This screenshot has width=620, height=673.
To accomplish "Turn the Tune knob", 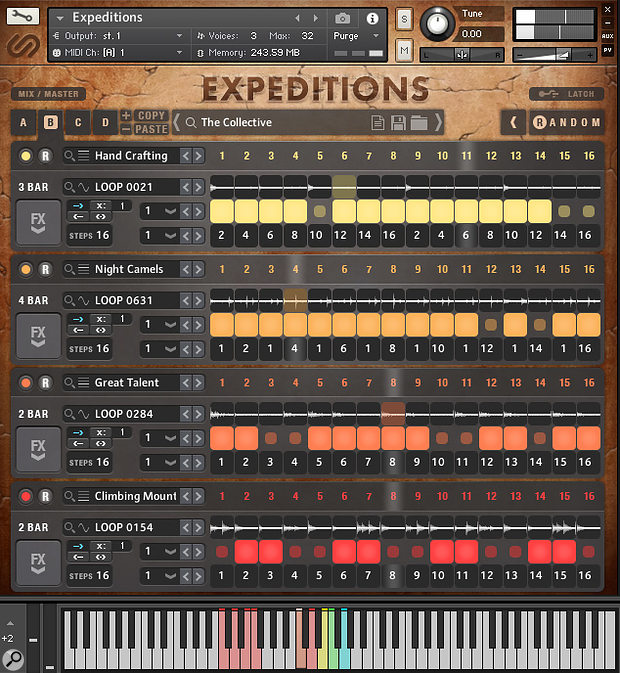I will click(x=437, y=24).
